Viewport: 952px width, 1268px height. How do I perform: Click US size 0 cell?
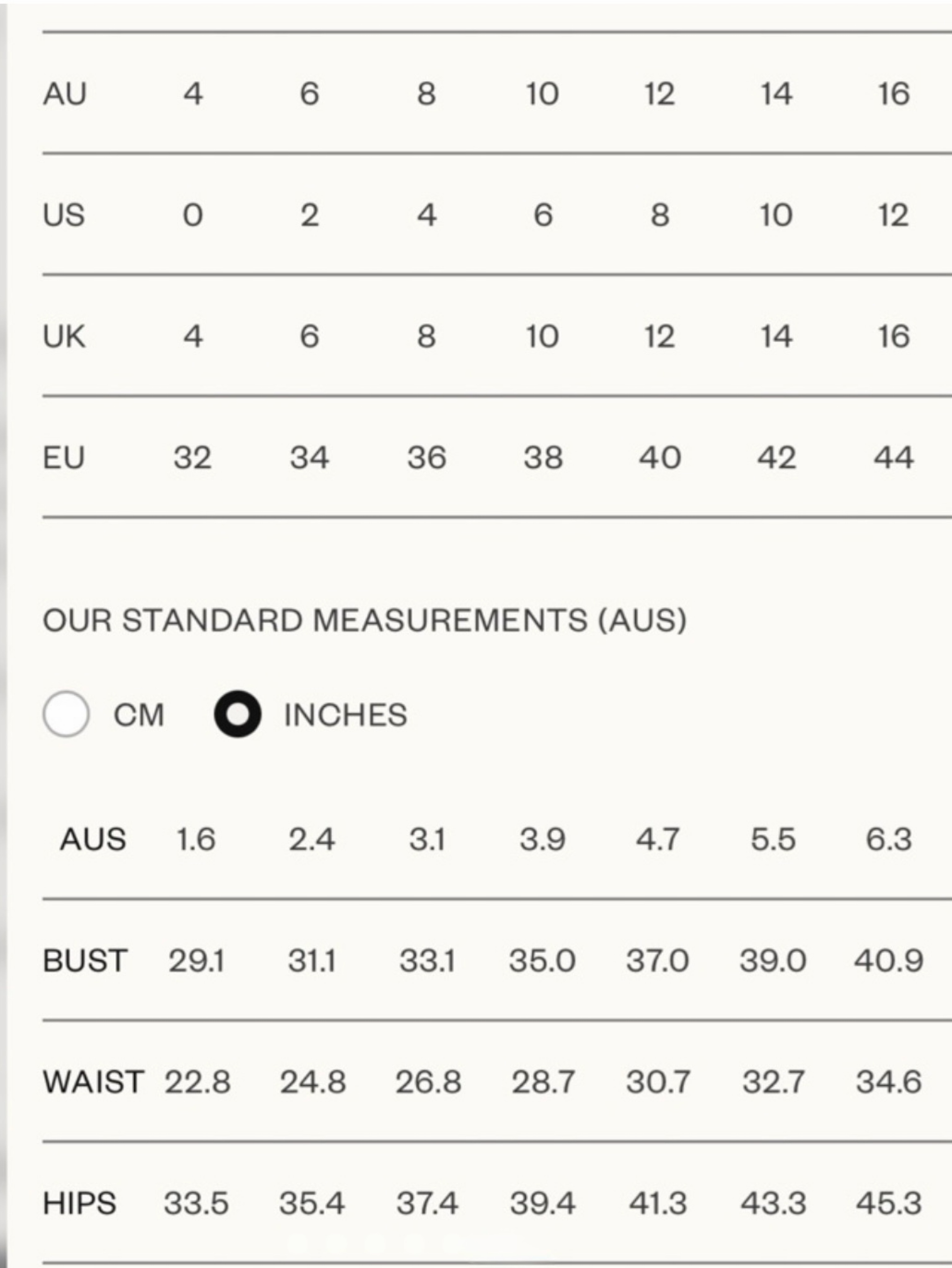tap(192, 215)
